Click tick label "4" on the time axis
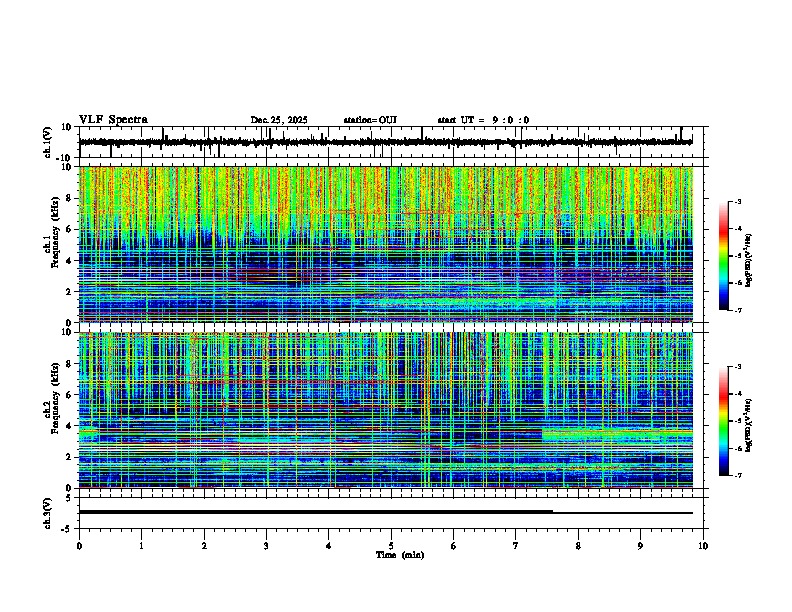 pyautogui.click(x=329, y=546)
